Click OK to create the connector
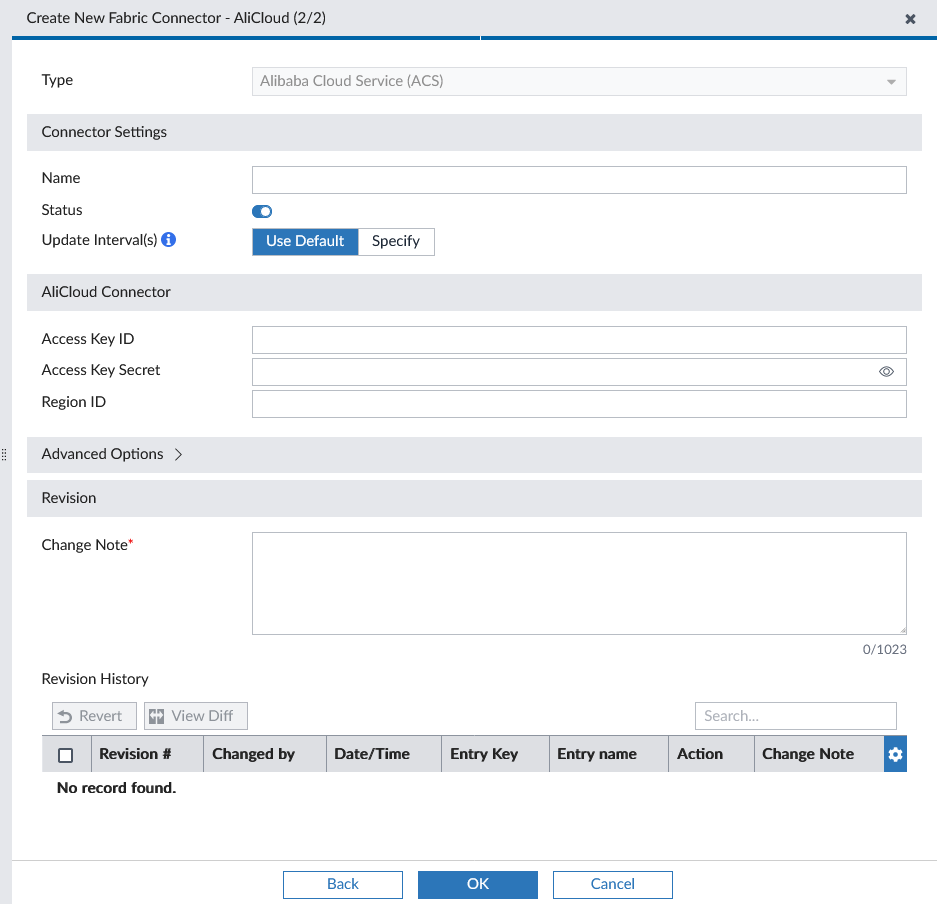This screenshot has height=904, width=939. pos(477,884)
